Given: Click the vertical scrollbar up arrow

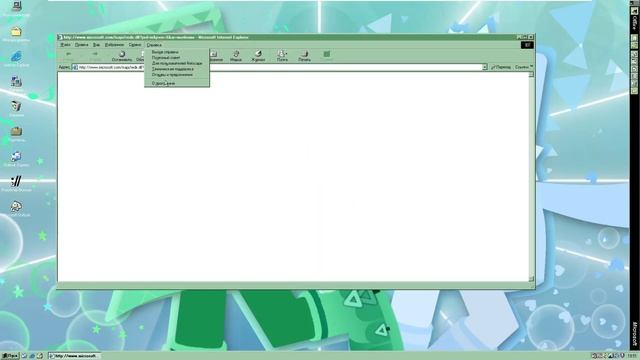Looking at the screenshot, I should point(531,74).
